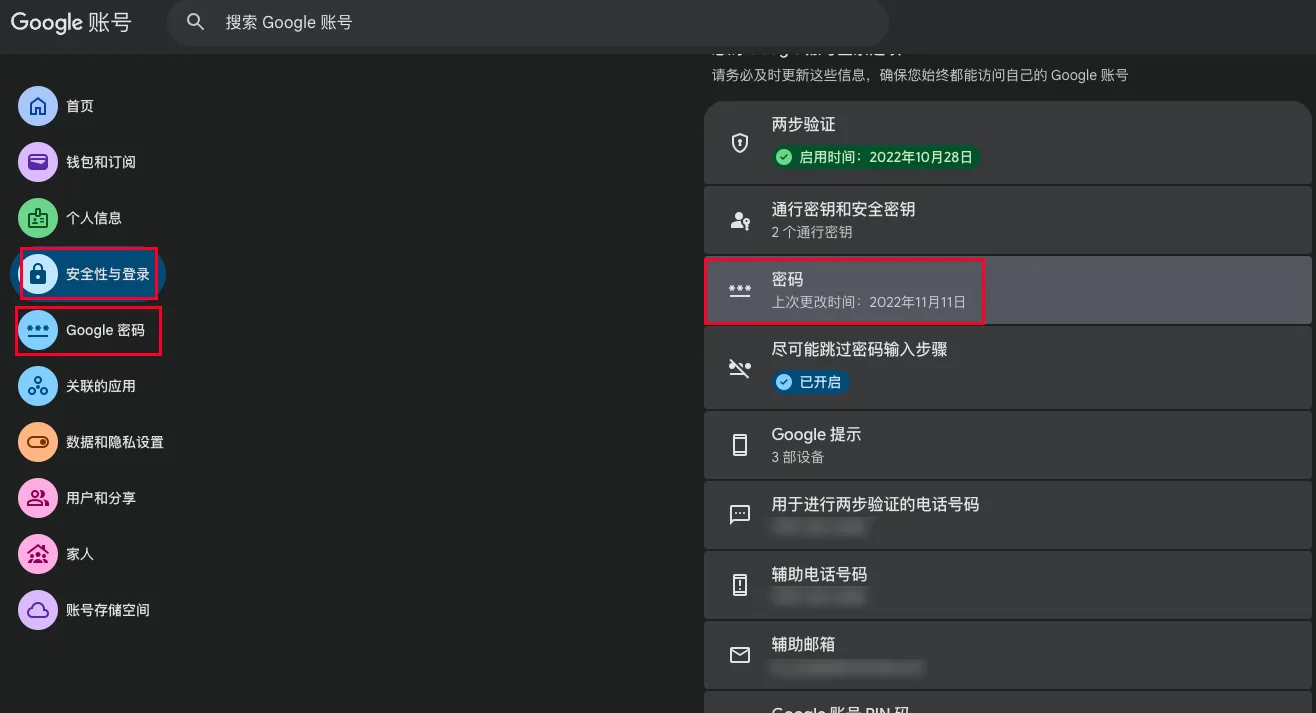Open 用于进行两步验证的电话号码 setting
Viewport: 1316px width, 713px height.
[1008, 515]
